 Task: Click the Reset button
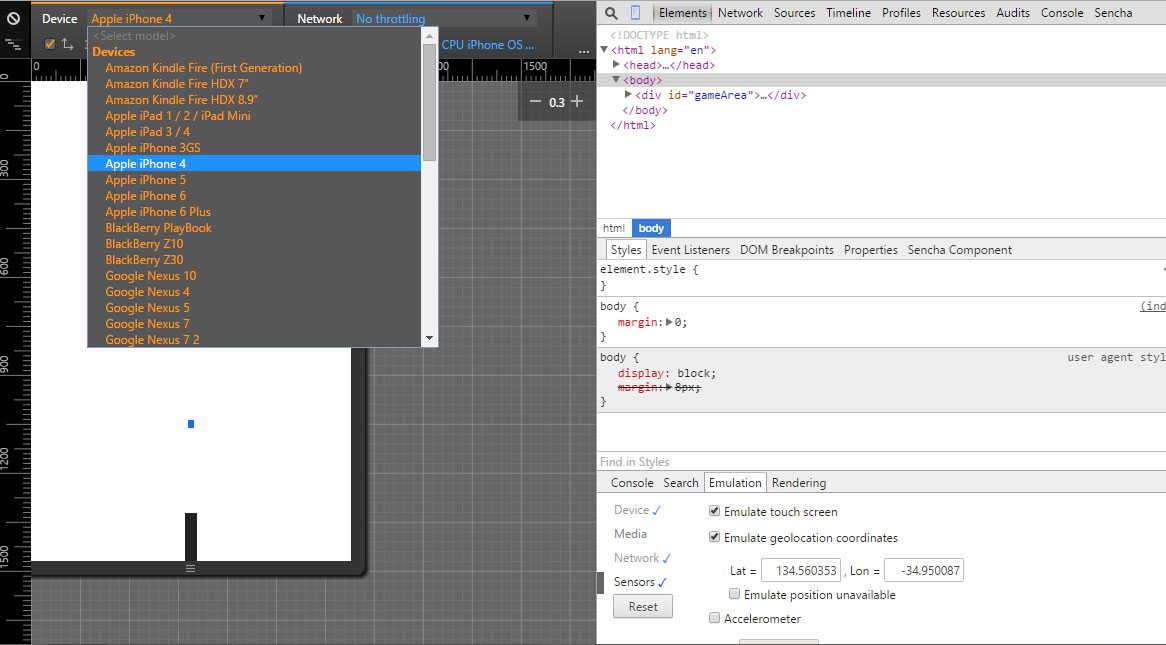click(642, 606)
